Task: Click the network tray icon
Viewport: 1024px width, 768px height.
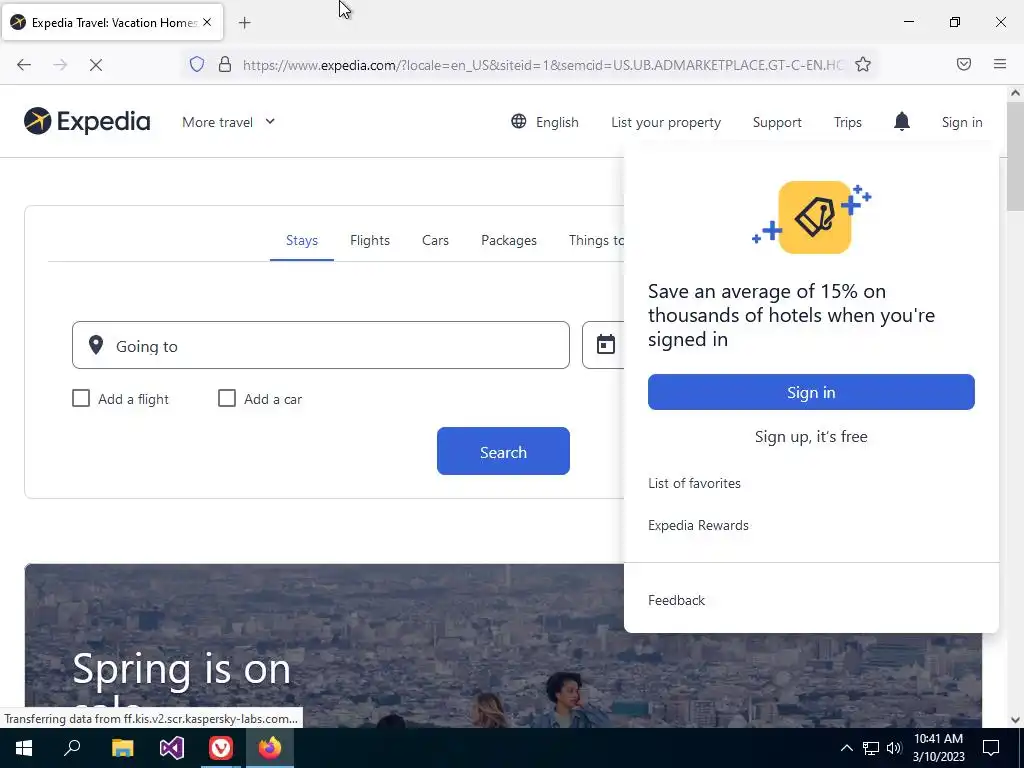Action: [871, 748]
